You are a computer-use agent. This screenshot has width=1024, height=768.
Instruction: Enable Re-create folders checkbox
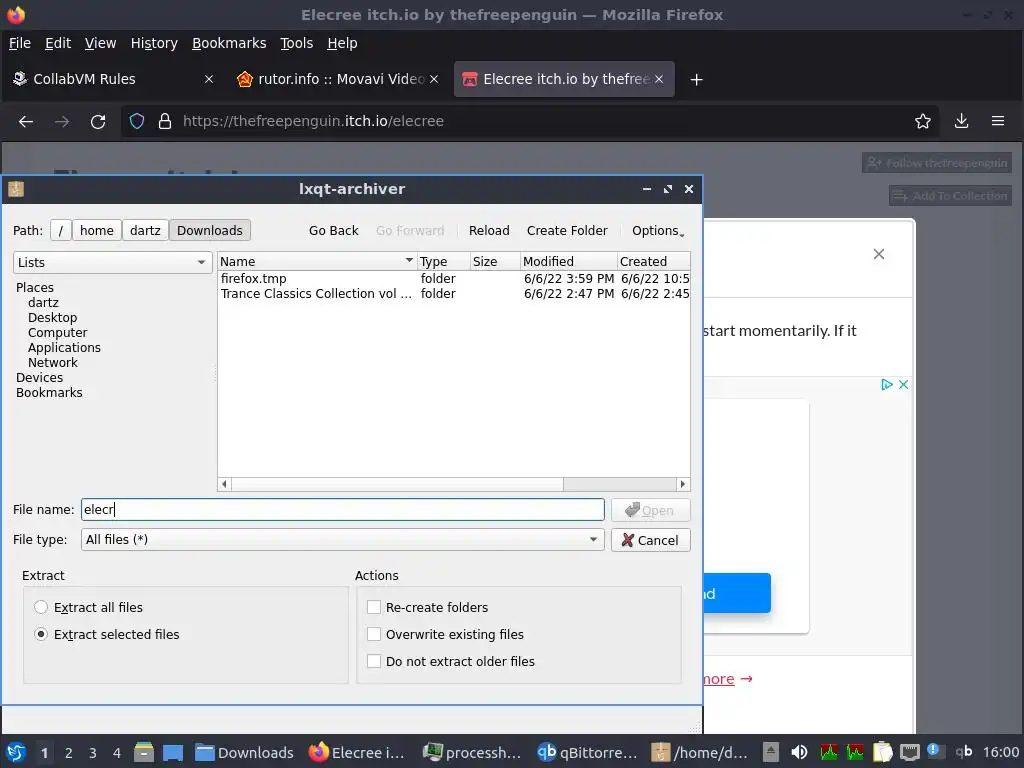click(374, 607)
